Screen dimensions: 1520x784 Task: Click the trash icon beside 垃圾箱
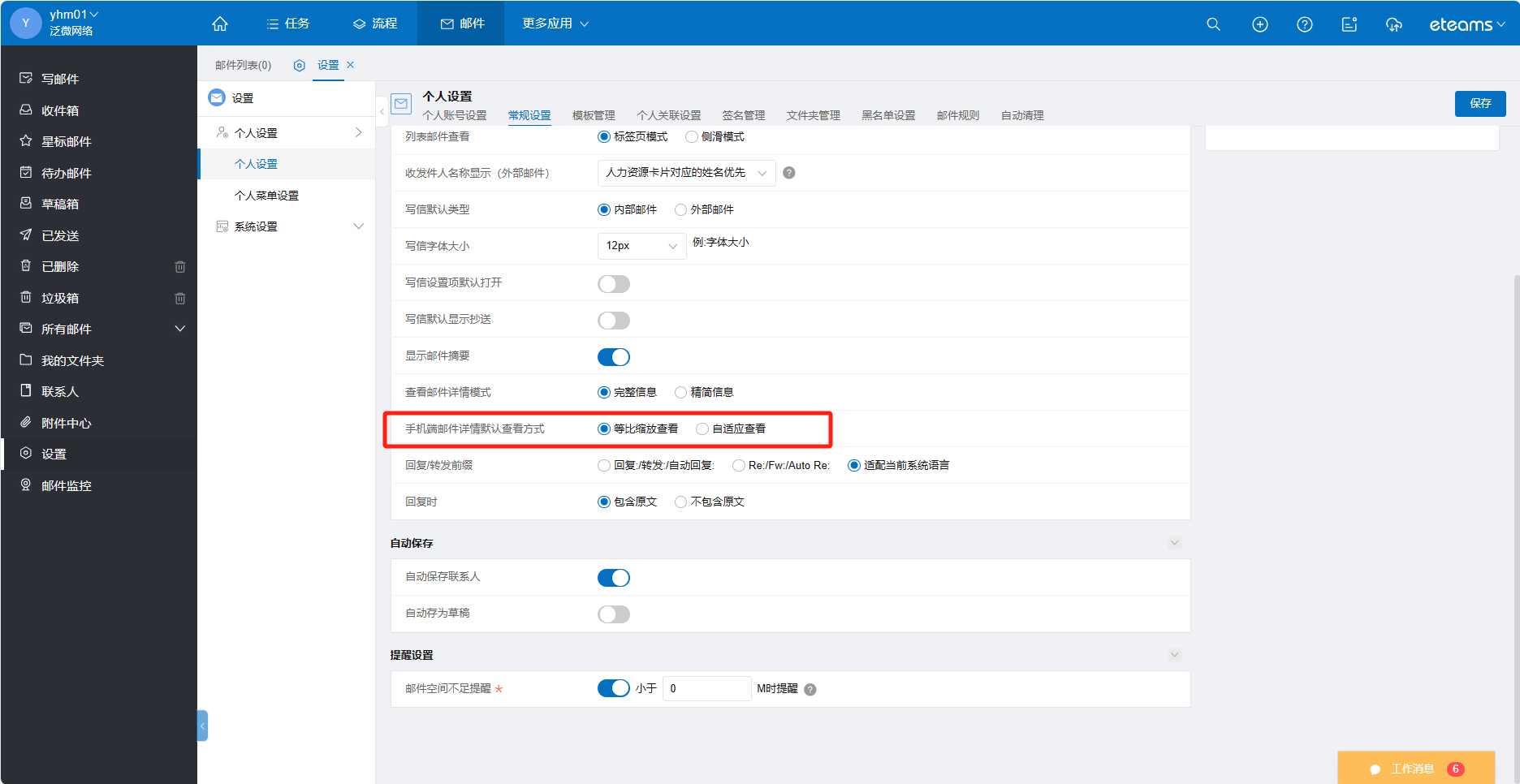180,299
